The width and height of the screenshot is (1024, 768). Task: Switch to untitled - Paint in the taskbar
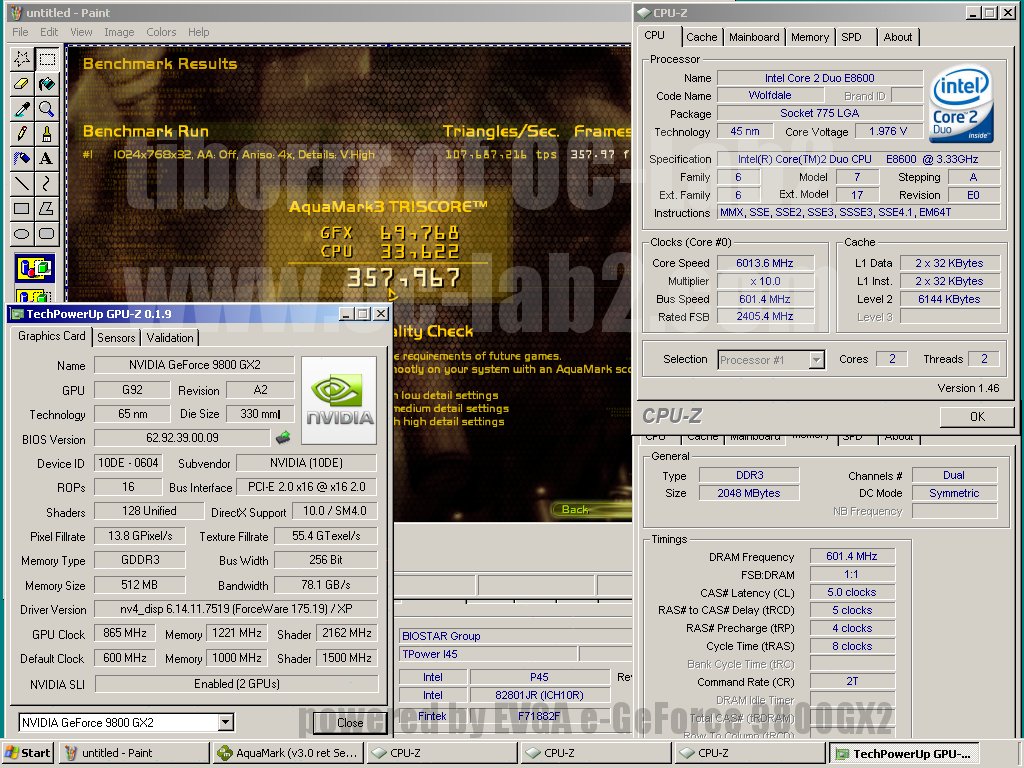[x=134, y=753]
